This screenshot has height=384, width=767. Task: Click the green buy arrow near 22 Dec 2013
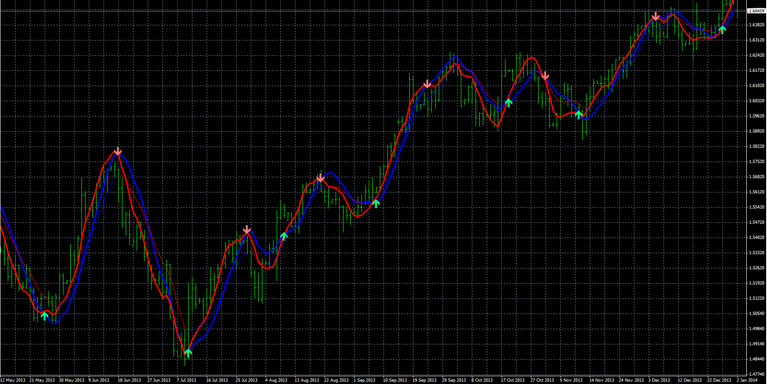722,29
